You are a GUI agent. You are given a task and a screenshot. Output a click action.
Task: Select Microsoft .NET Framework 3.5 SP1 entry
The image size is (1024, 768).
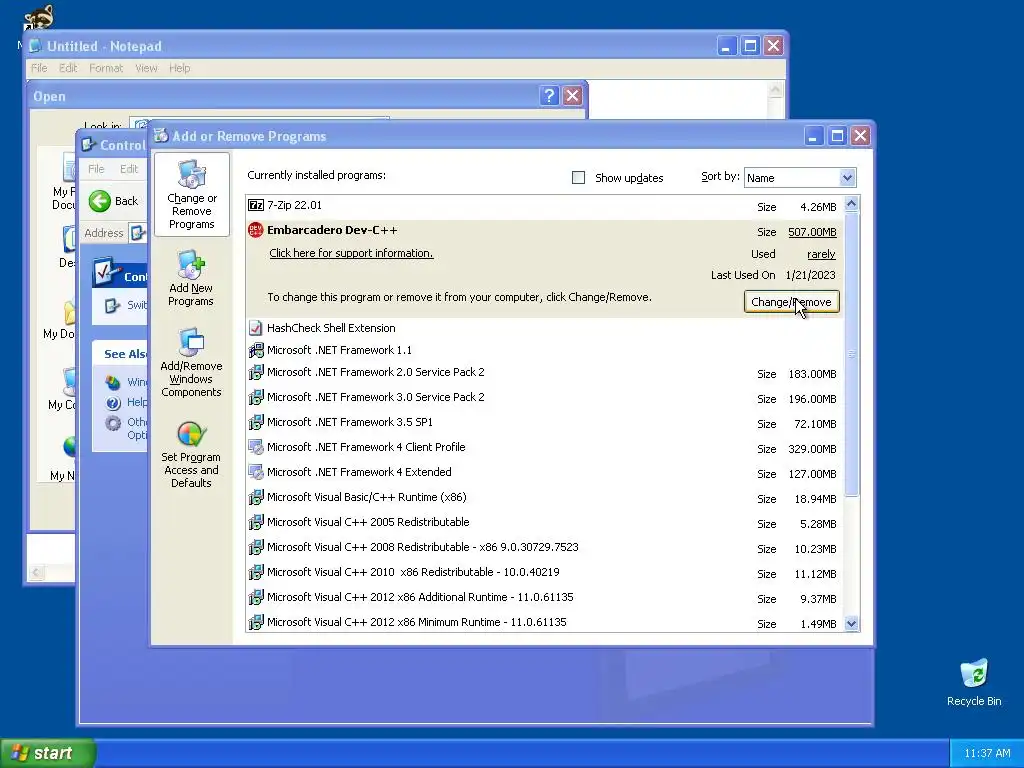545,423
